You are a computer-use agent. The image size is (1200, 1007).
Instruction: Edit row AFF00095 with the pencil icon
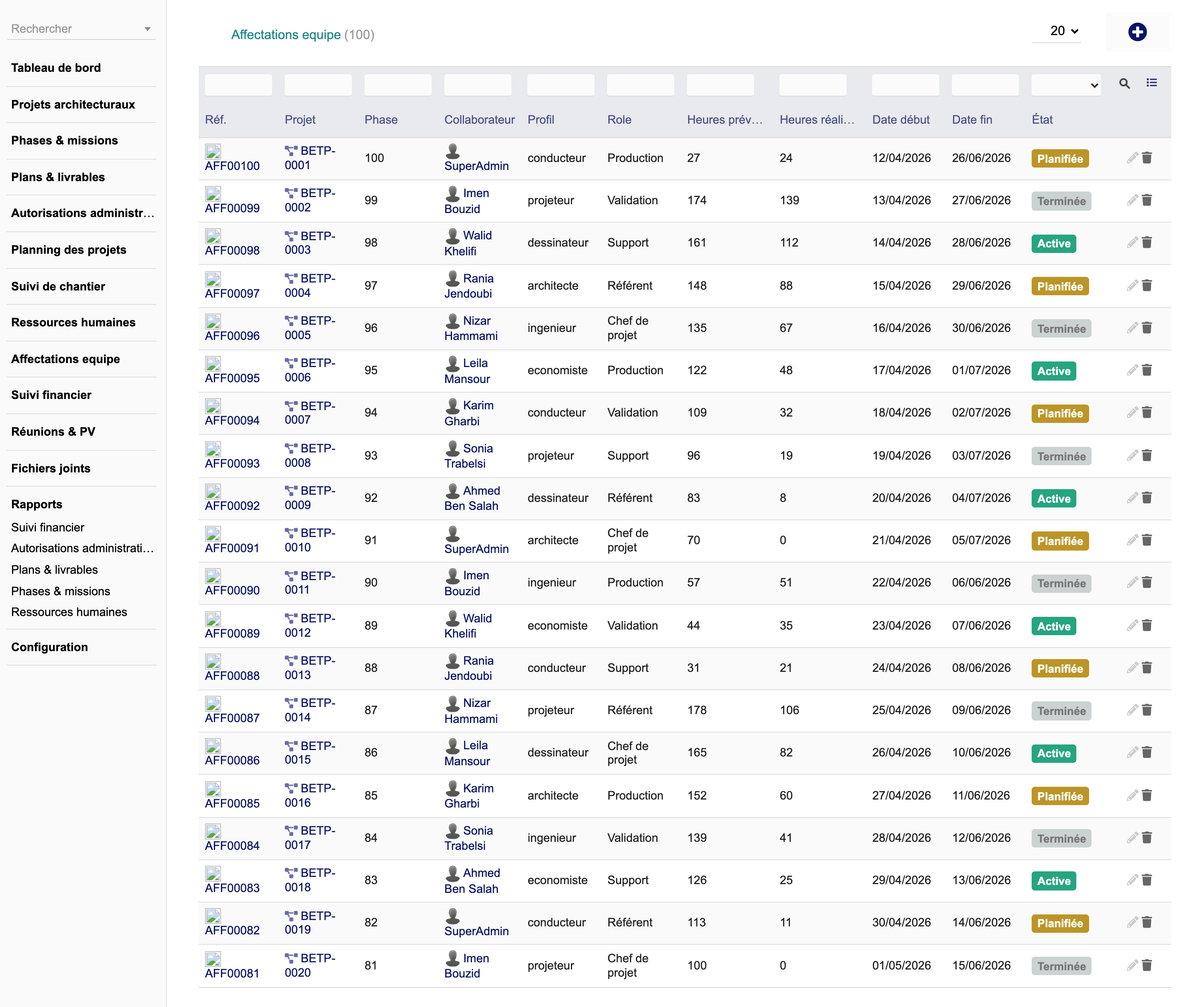coord(1132,370)
